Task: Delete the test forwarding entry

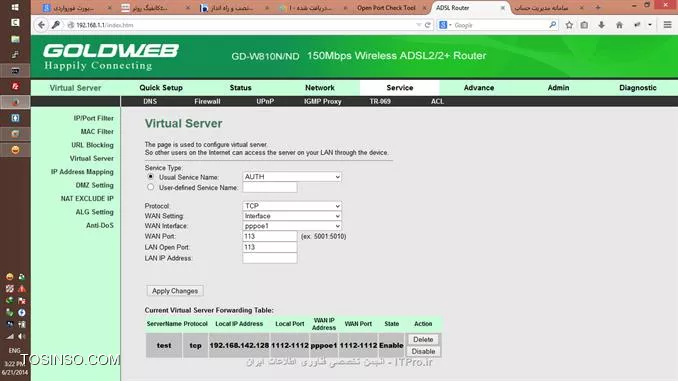Action: pyautogui.click(x=423, y=339)
